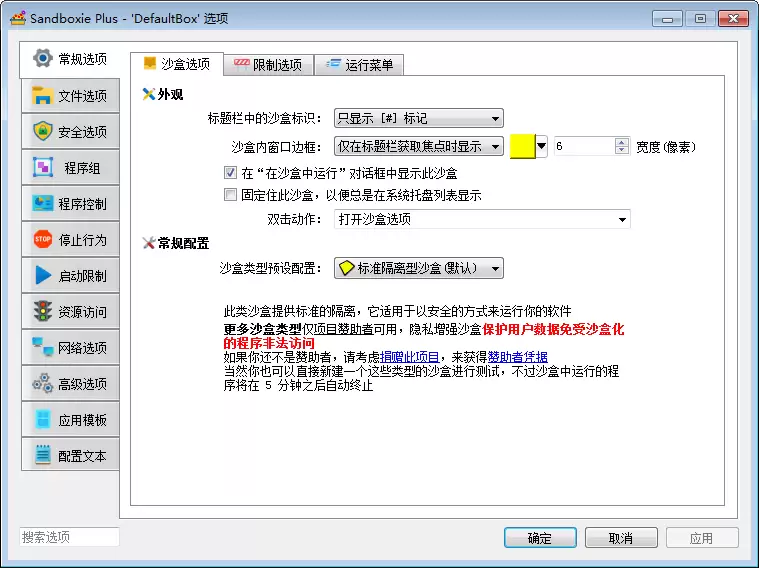Click the gear icon for 常规选项

click(43, 59)
